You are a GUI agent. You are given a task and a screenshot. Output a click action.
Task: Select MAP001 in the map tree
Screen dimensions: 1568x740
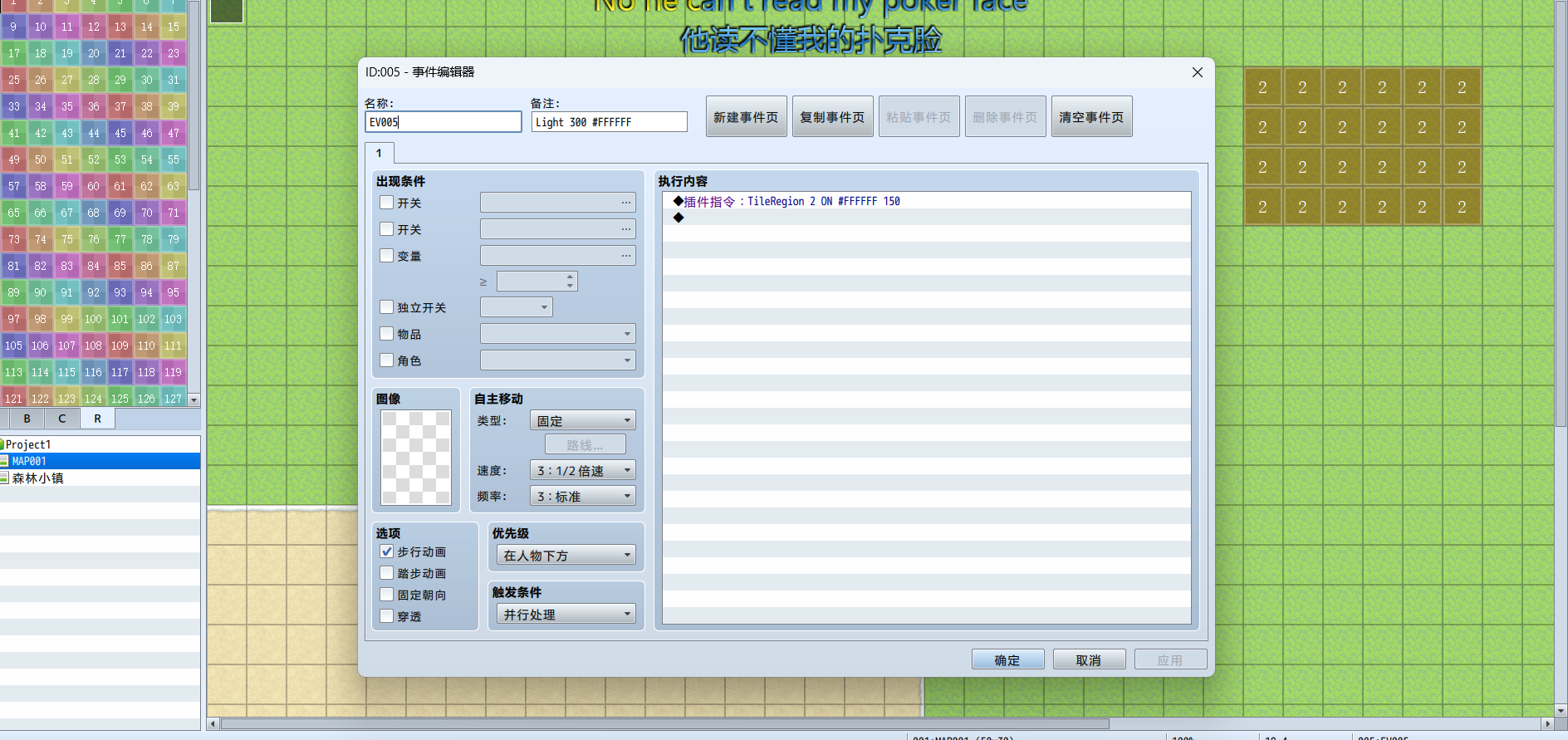pyautogui.click(x=100, y=461)
